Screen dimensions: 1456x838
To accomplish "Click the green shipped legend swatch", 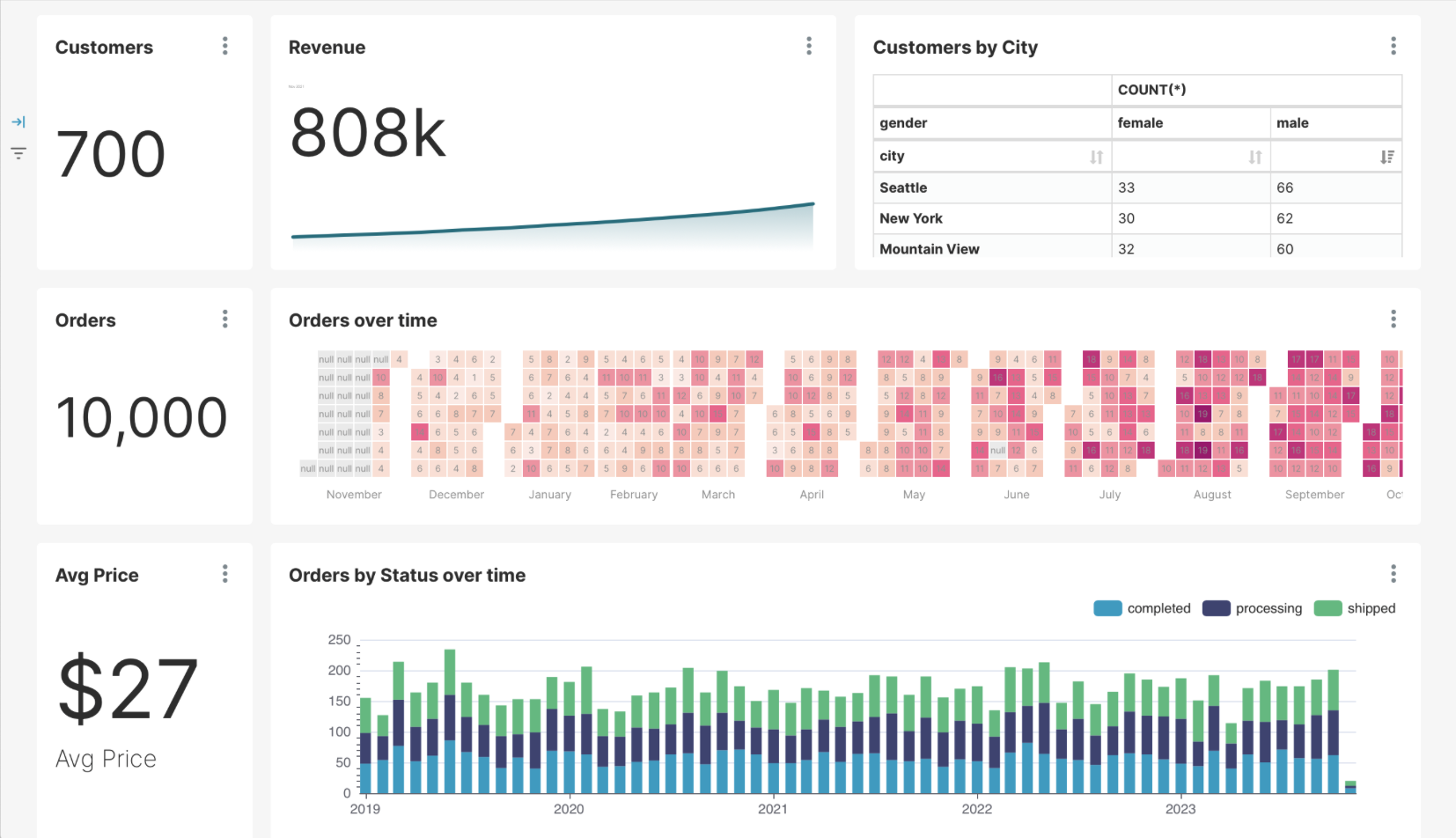I will [1327, 608].
